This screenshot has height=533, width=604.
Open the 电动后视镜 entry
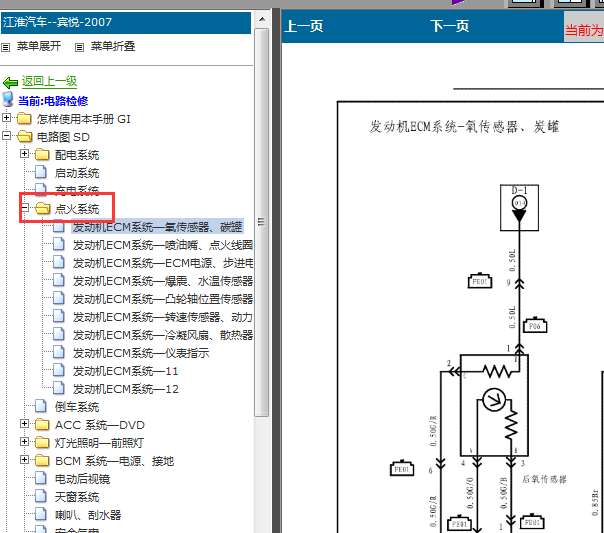coord(82,479)
